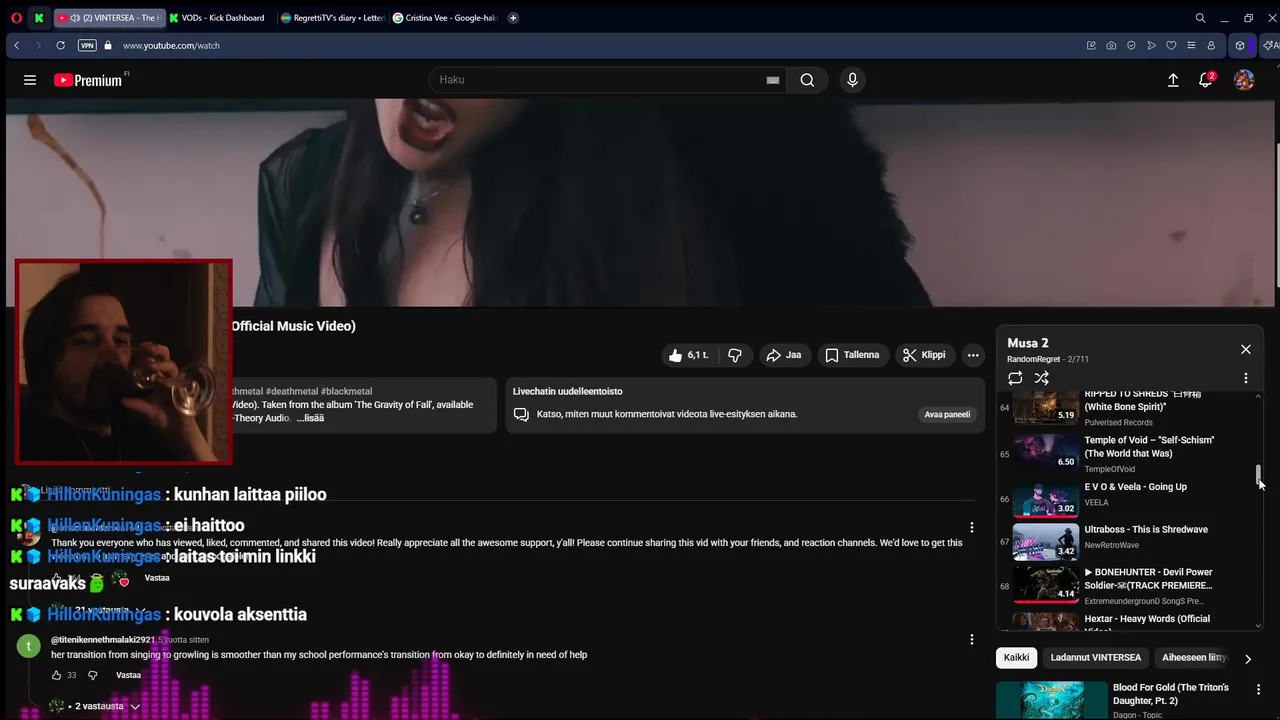Open options for titenikennethmalaki2921's comment
Viewport: 1280px width, 720px height.
(971, 640)
